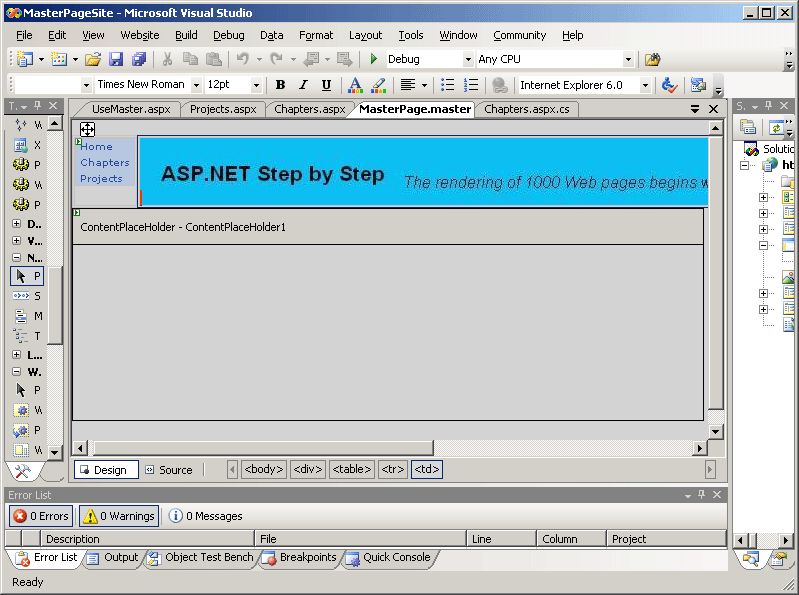Image resolution: width=799 pixels, height=595 pixels.
Task: Switch to Source view
Action: pos(168,470)
